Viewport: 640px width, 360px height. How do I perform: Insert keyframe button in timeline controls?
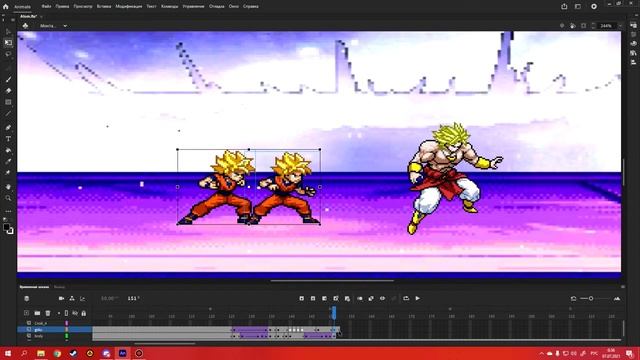(x=302, y=298)
